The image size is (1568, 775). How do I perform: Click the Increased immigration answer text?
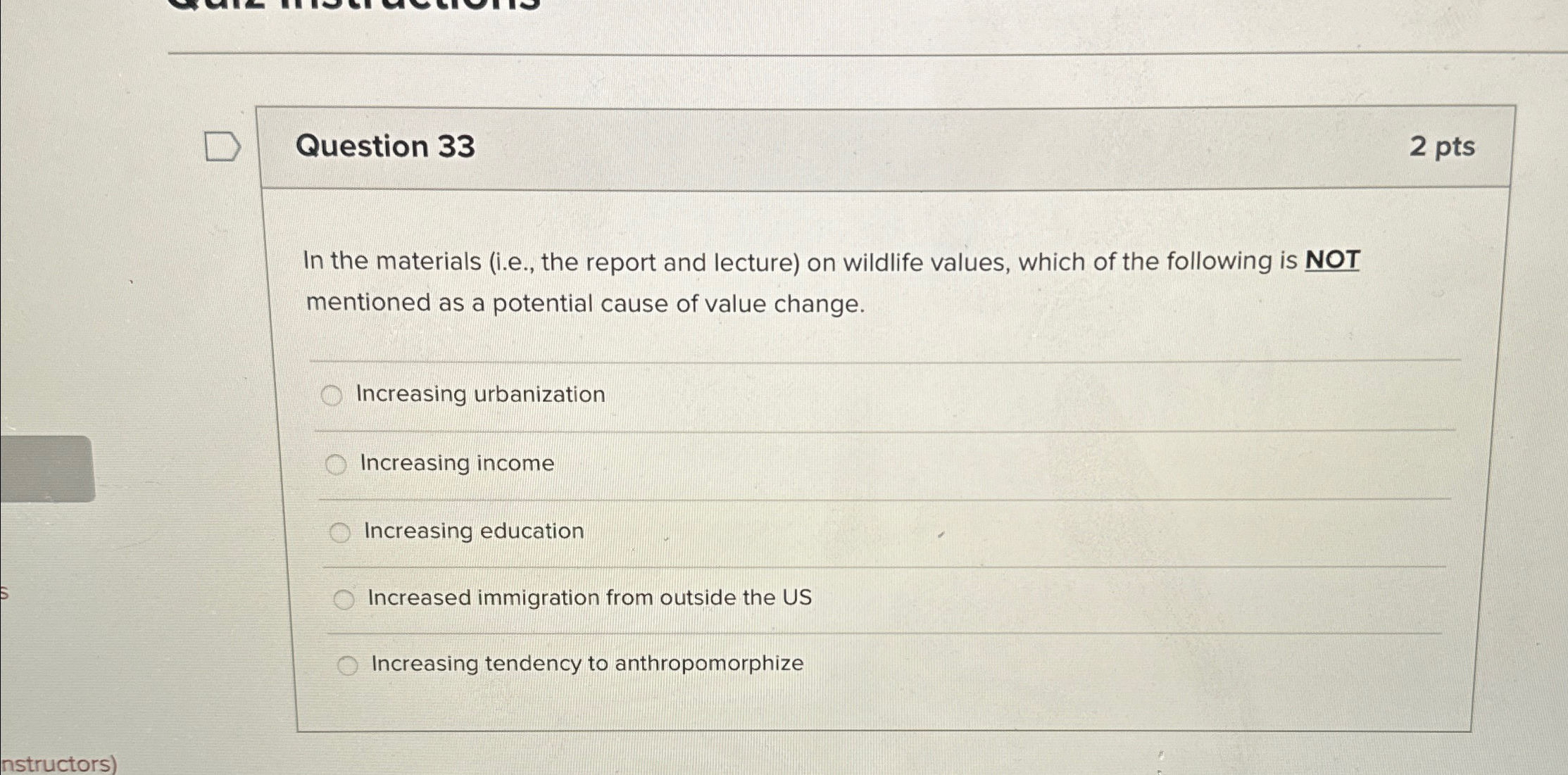(590, 598)
